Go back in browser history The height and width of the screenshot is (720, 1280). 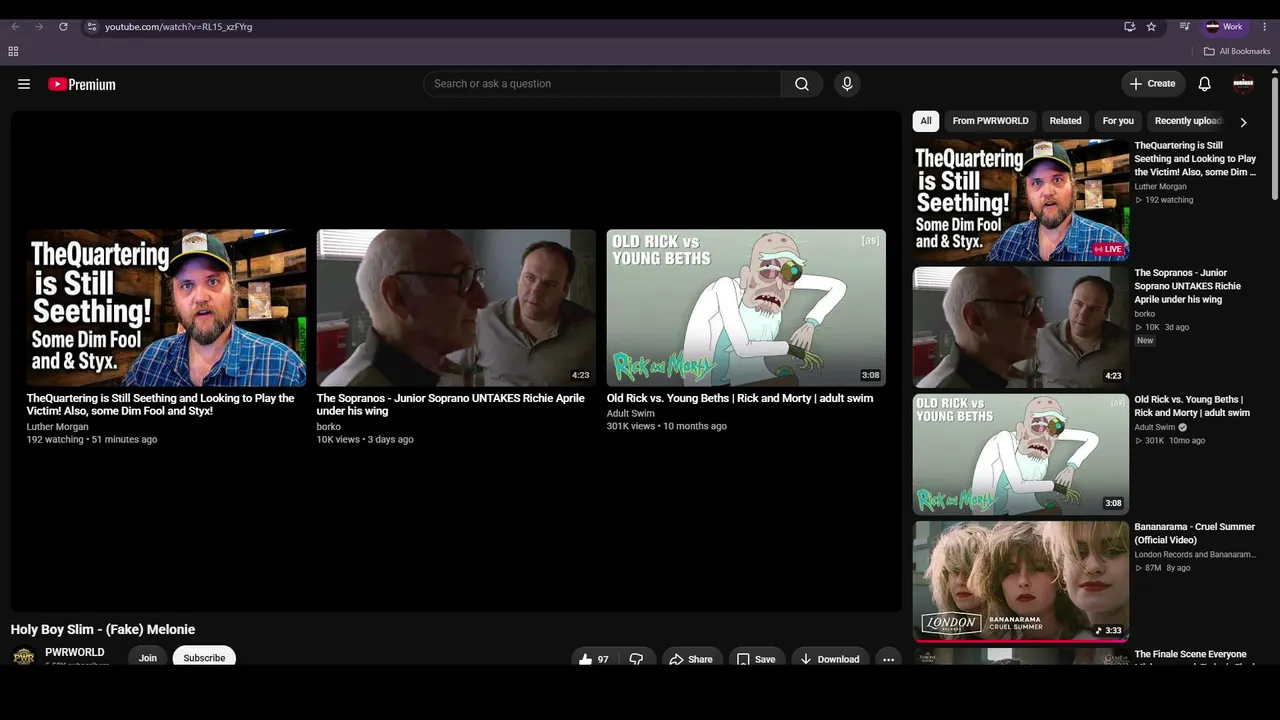pos(15,27)
